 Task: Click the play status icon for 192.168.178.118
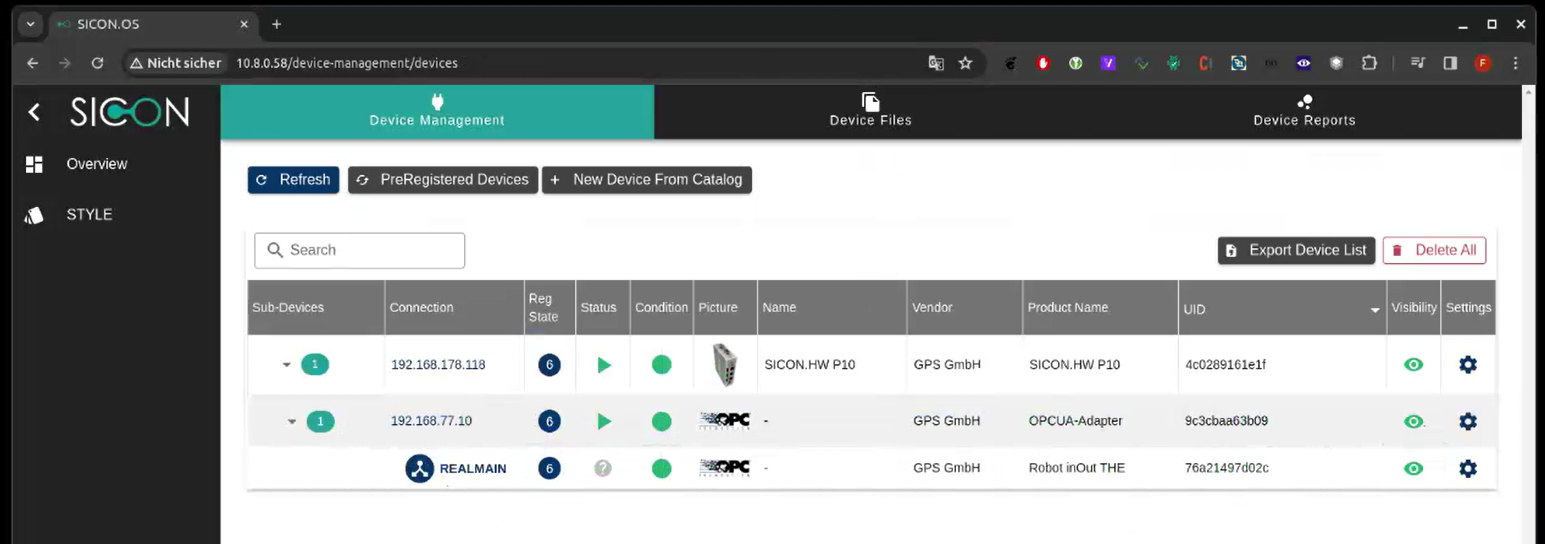click(603, 365)
